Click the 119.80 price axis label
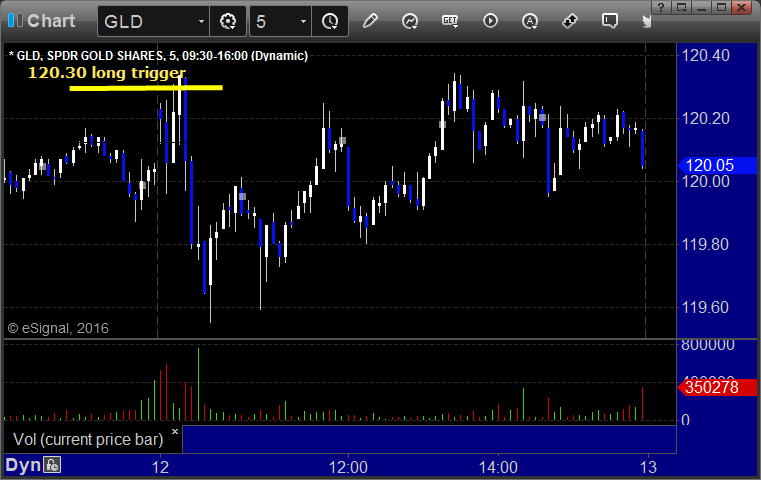Image resolution: width=761 pixels, height=480 pixels. (705, 244)
